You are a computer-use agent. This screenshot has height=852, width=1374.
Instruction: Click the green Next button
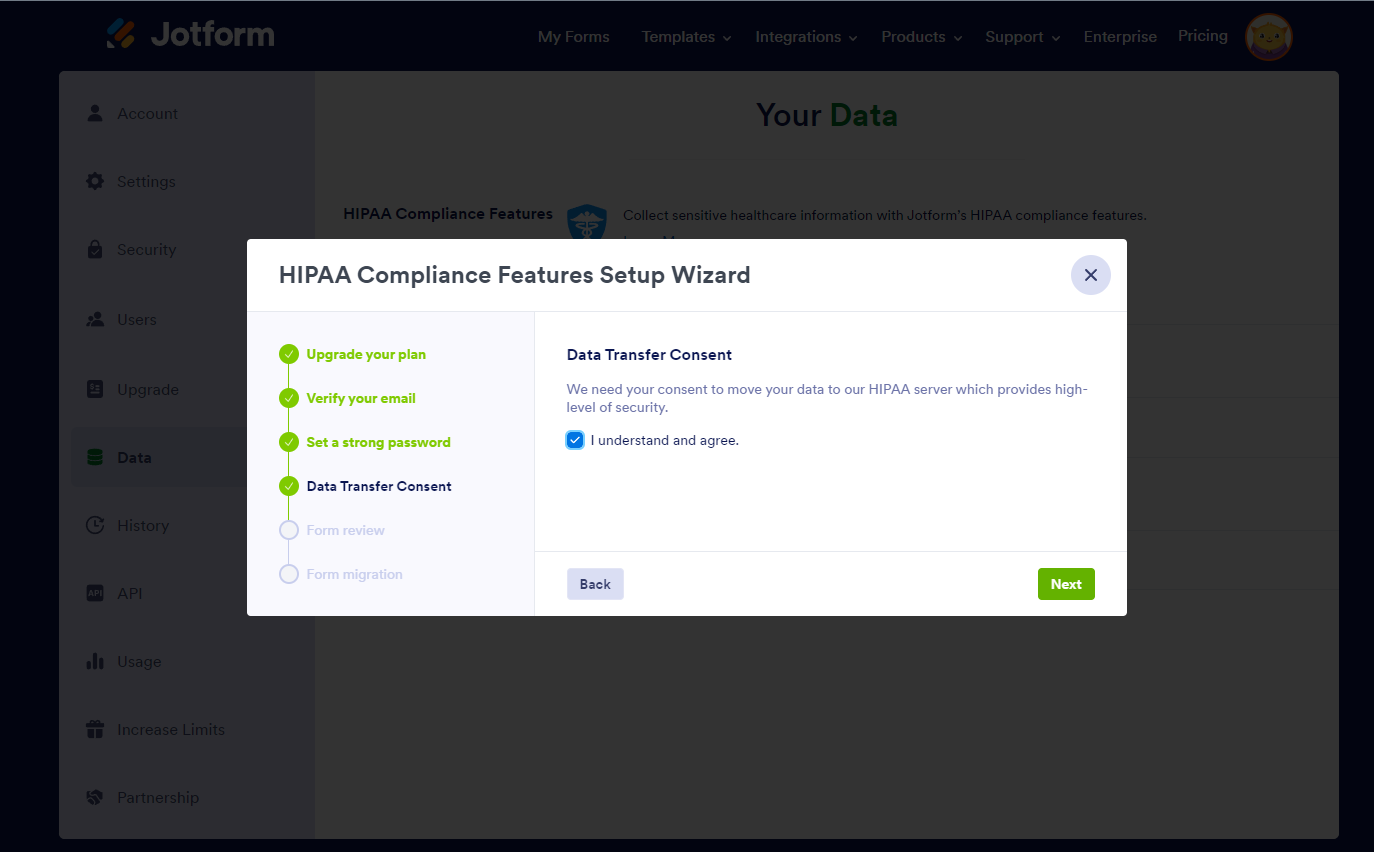click(1066, 584)
